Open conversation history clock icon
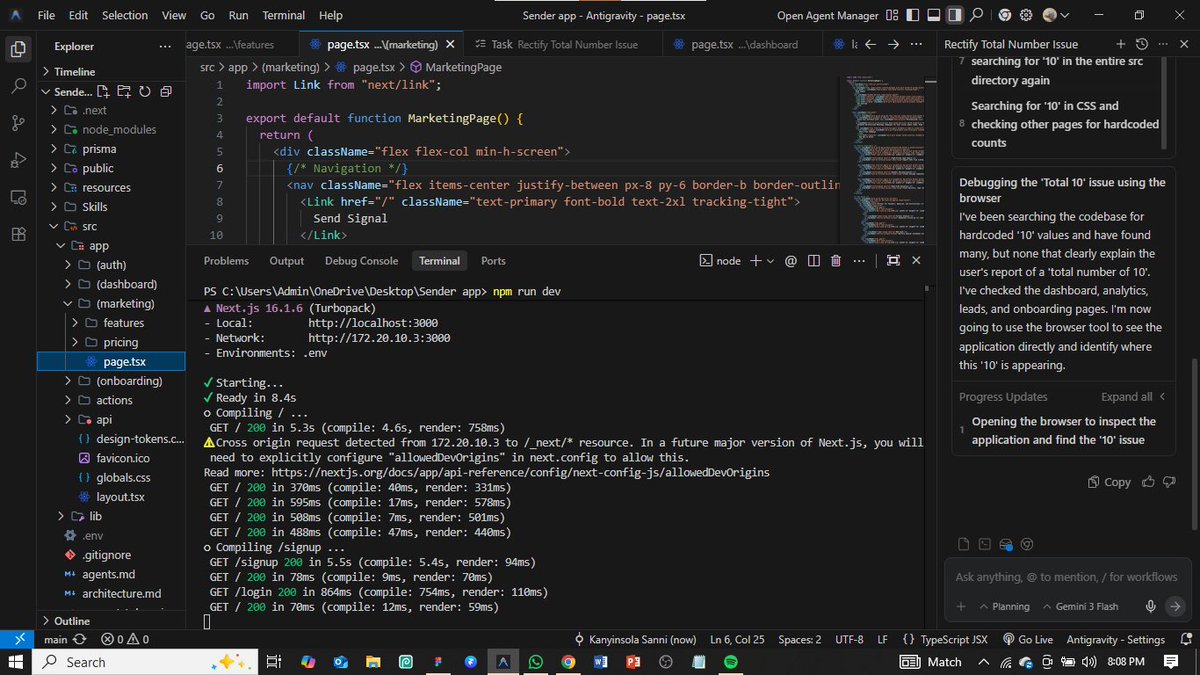This screenshot has height=675, width=1200. tap(1142, 44)
